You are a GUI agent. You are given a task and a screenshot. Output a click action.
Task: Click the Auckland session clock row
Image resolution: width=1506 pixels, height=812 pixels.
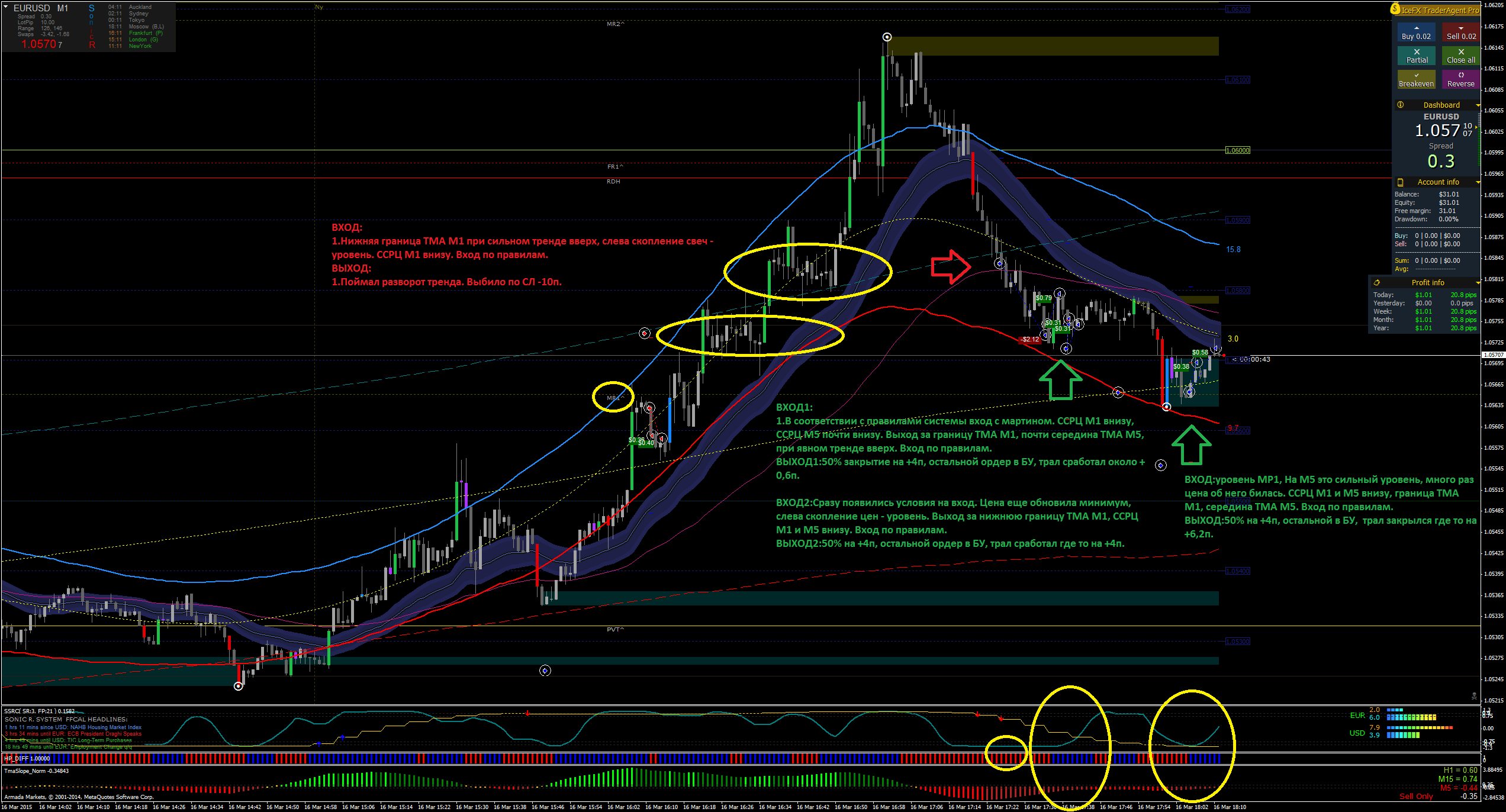coord(130,7)
